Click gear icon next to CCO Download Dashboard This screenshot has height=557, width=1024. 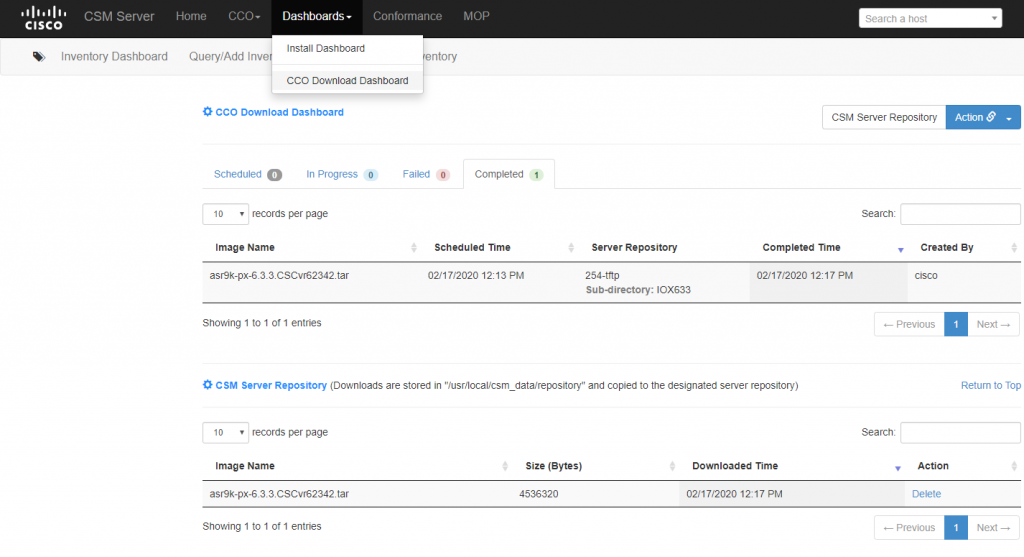point(207,113)
